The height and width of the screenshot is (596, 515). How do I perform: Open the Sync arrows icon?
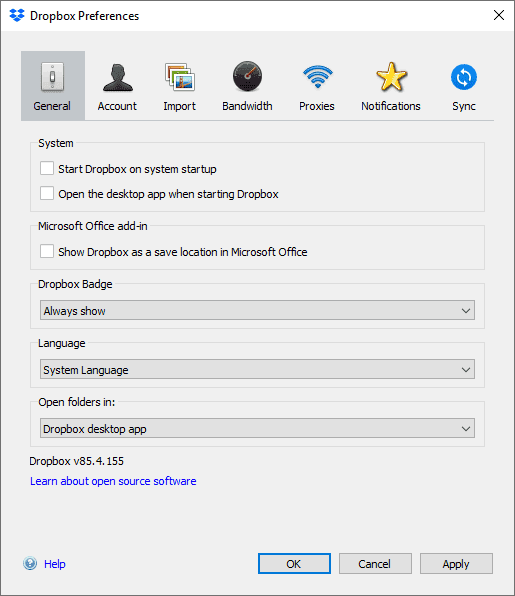coord(464,77)
